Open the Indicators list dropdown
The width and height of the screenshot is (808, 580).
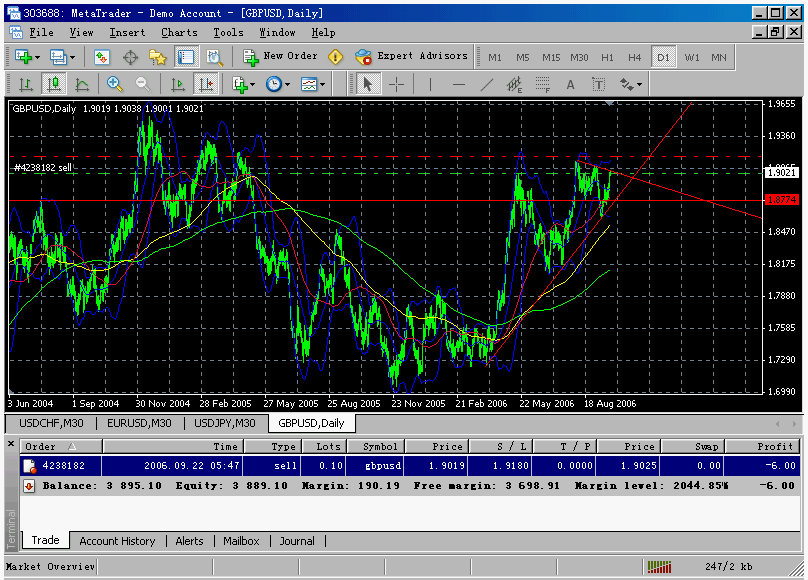[244, 85]
